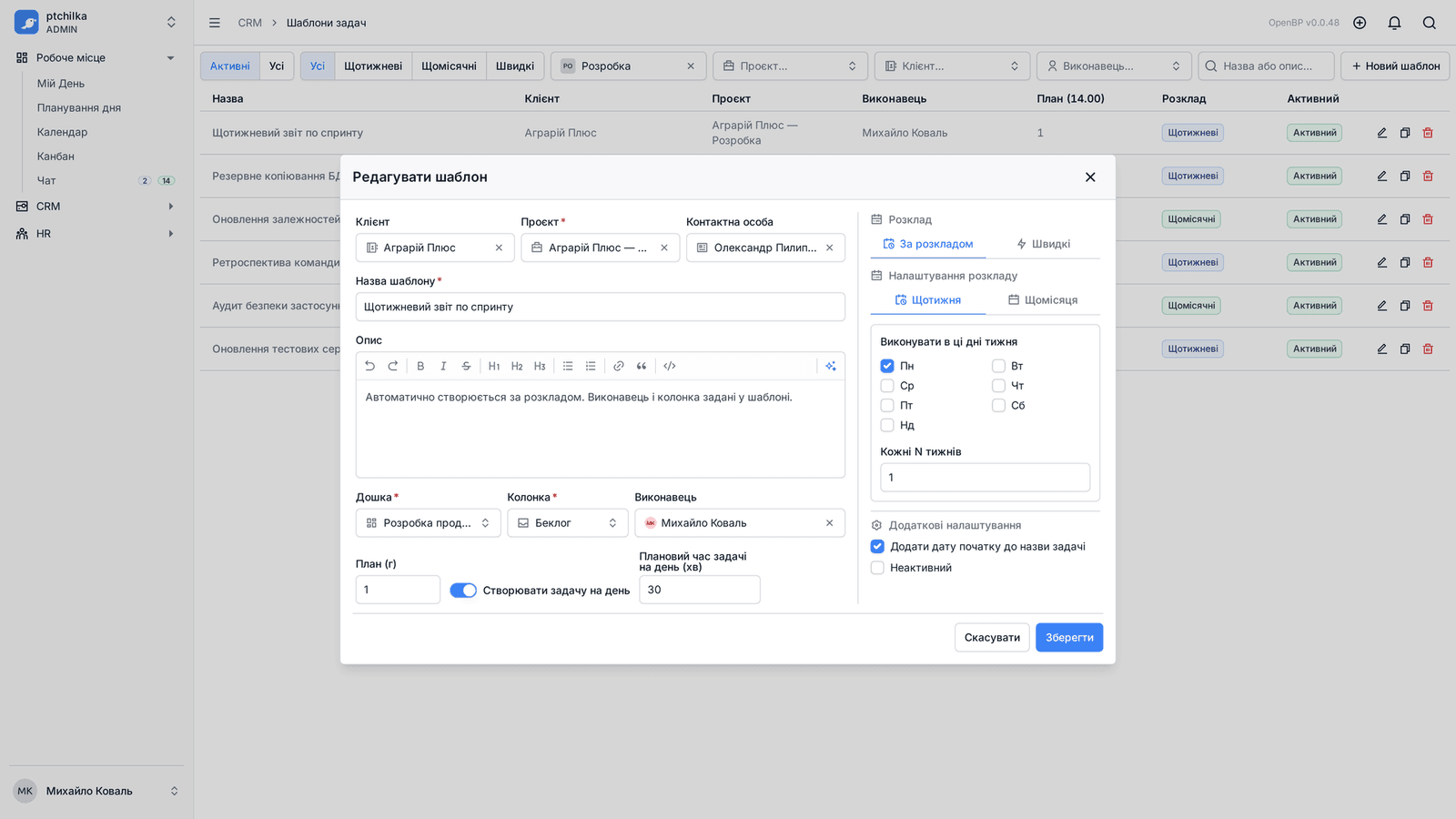Screen dimensions: 1456x819
Task: Click the Bold icon in description editor
Action: [420, 366]
